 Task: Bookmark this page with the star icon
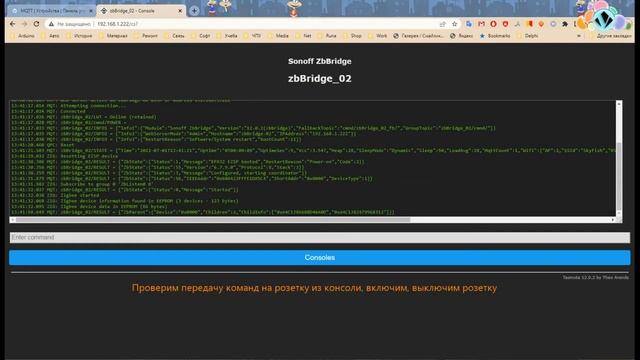point(454,24)
